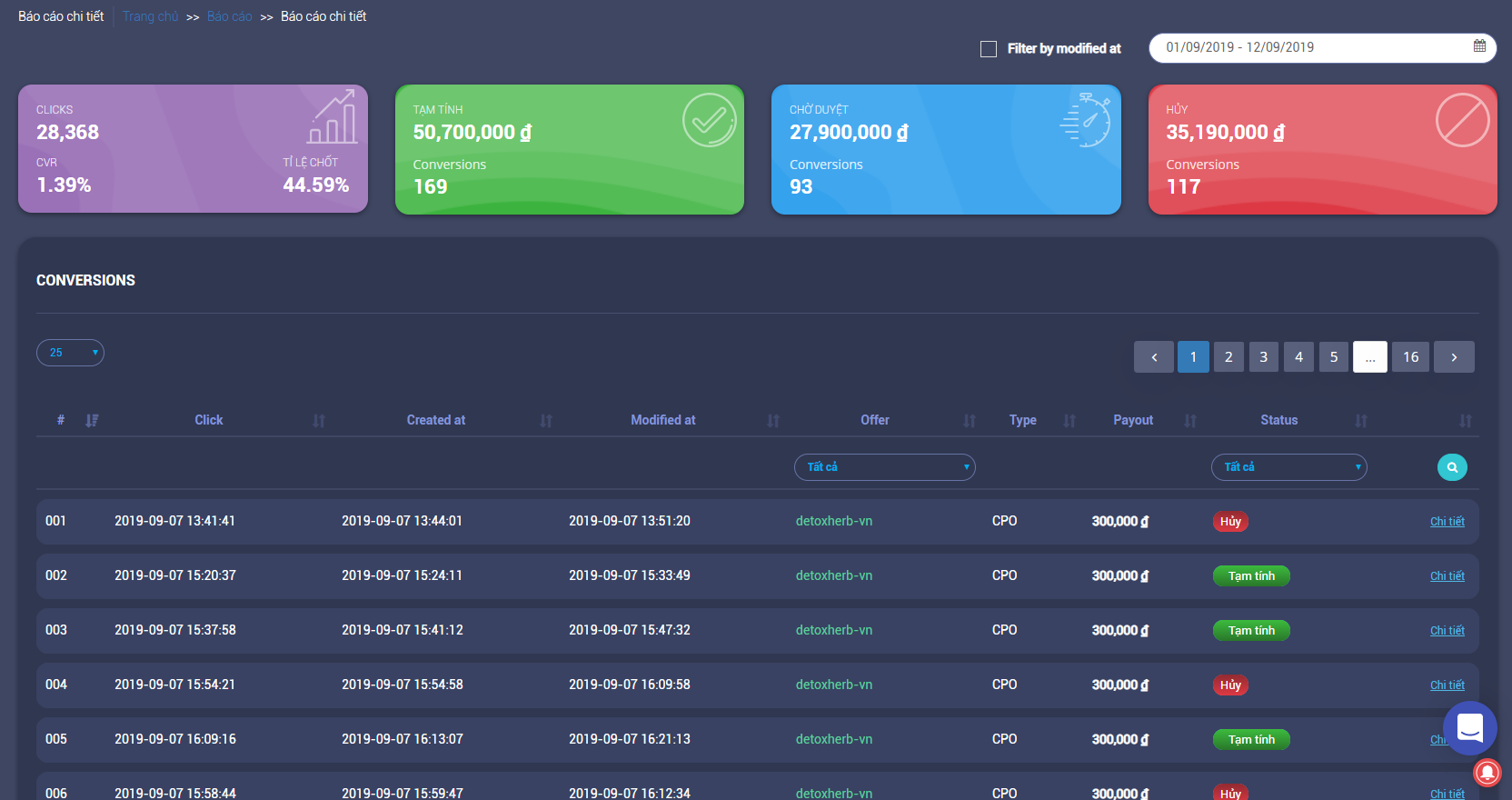1512x800 pixels.
Task: Open Chi tiết link for row 003
Action: [x=1447, y=631]
